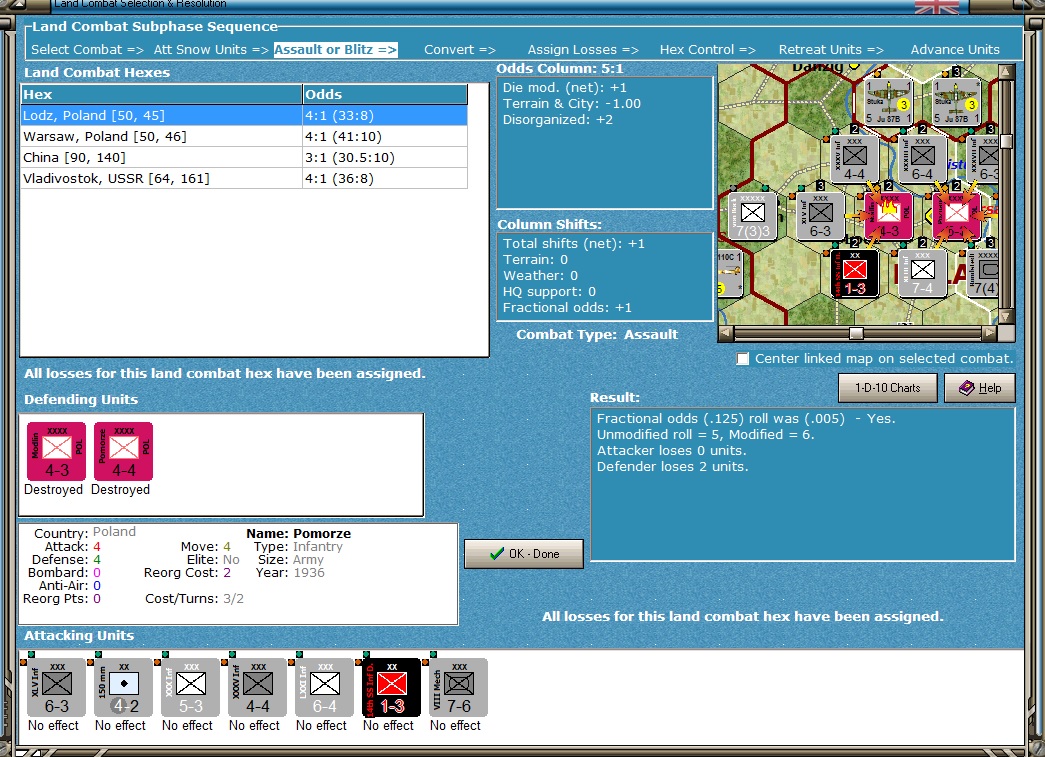Click the Defender loses 2 units line
Screen dimensions: 1045x757
[x=672, y=466]
